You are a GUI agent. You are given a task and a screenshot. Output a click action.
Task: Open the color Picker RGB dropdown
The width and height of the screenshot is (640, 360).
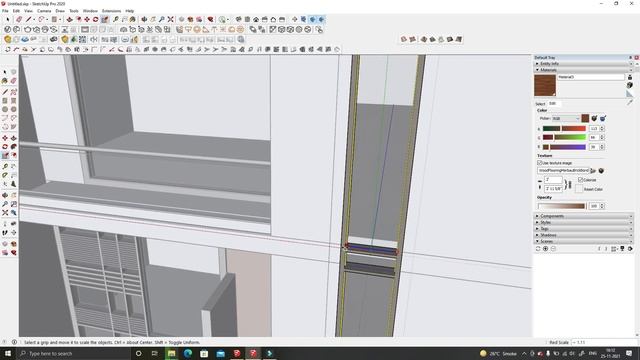click(x=566, y=118)
